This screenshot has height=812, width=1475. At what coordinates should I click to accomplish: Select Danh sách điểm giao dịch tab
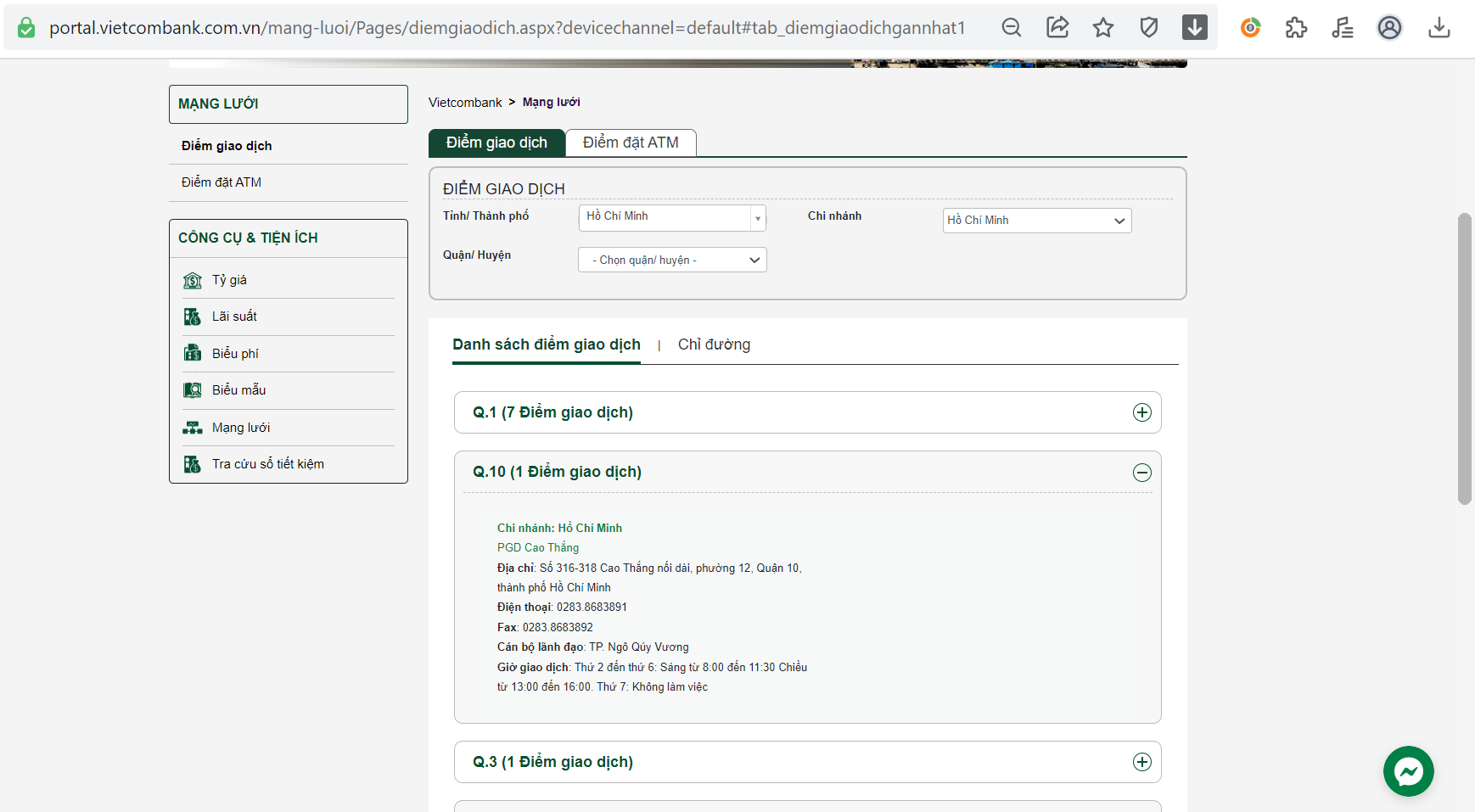[x=547, y=344]
